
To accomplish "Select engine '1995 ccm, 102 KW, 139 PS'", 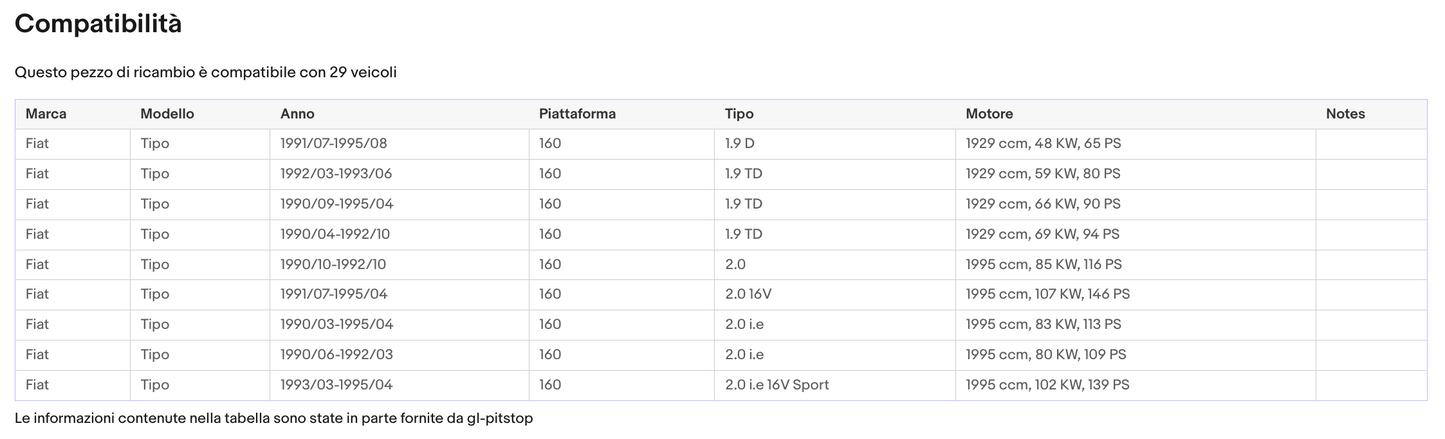I will (x=1048, y=385).
